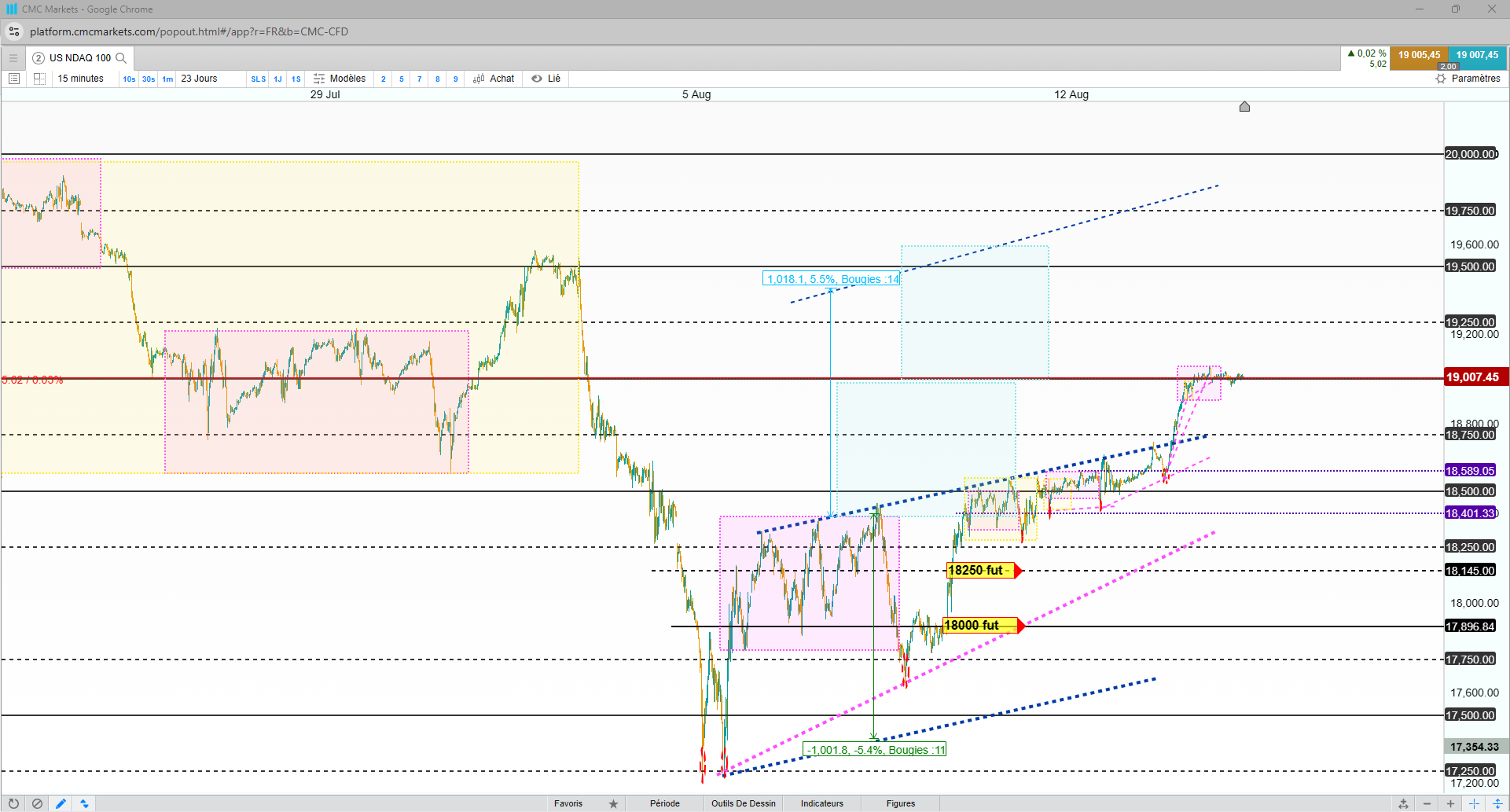This screenshot has height=812, width=1510.
Task: Click the reset chart circular arrow icon
Action: pyautogui.click(x=13, y=803)
